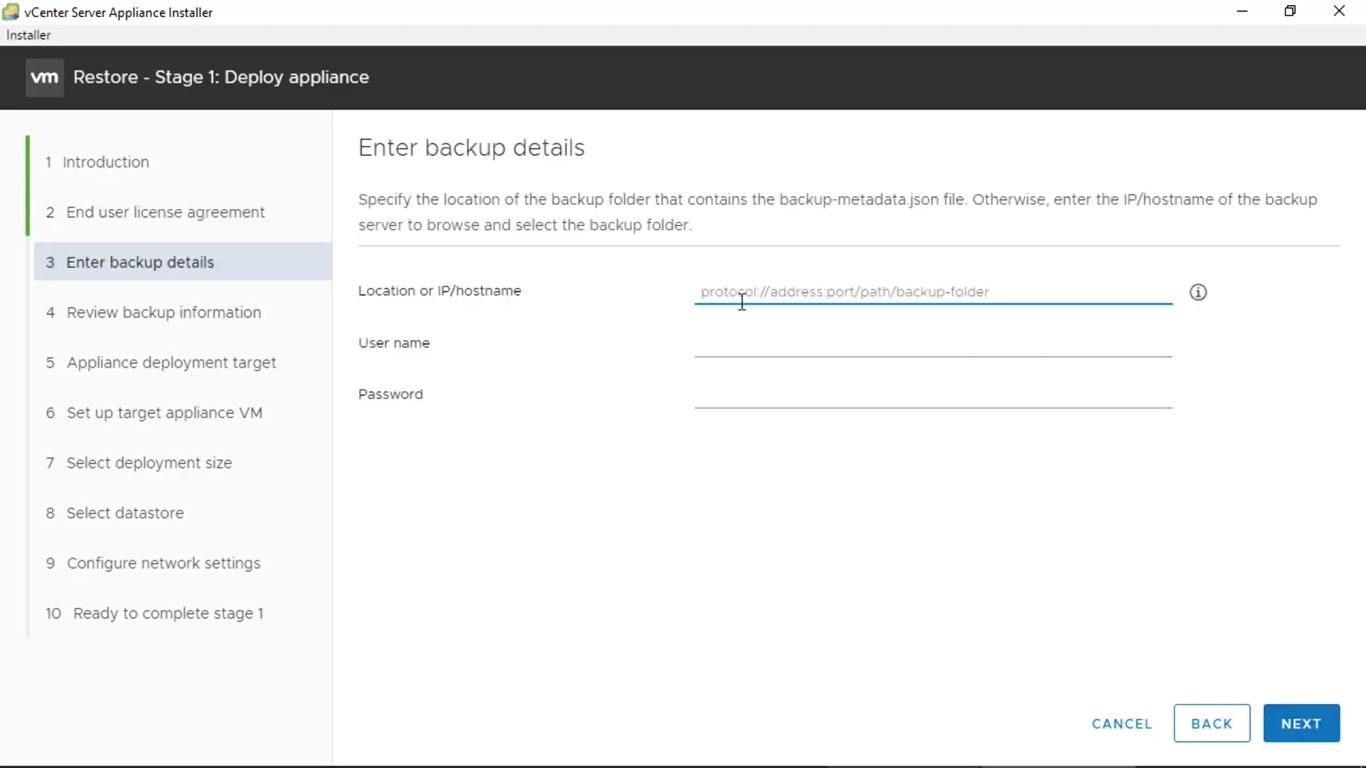This screenshot has height=768, width=1366.
Task: Click the 'Enter backup details' heading
Action: tap(471, 148)
